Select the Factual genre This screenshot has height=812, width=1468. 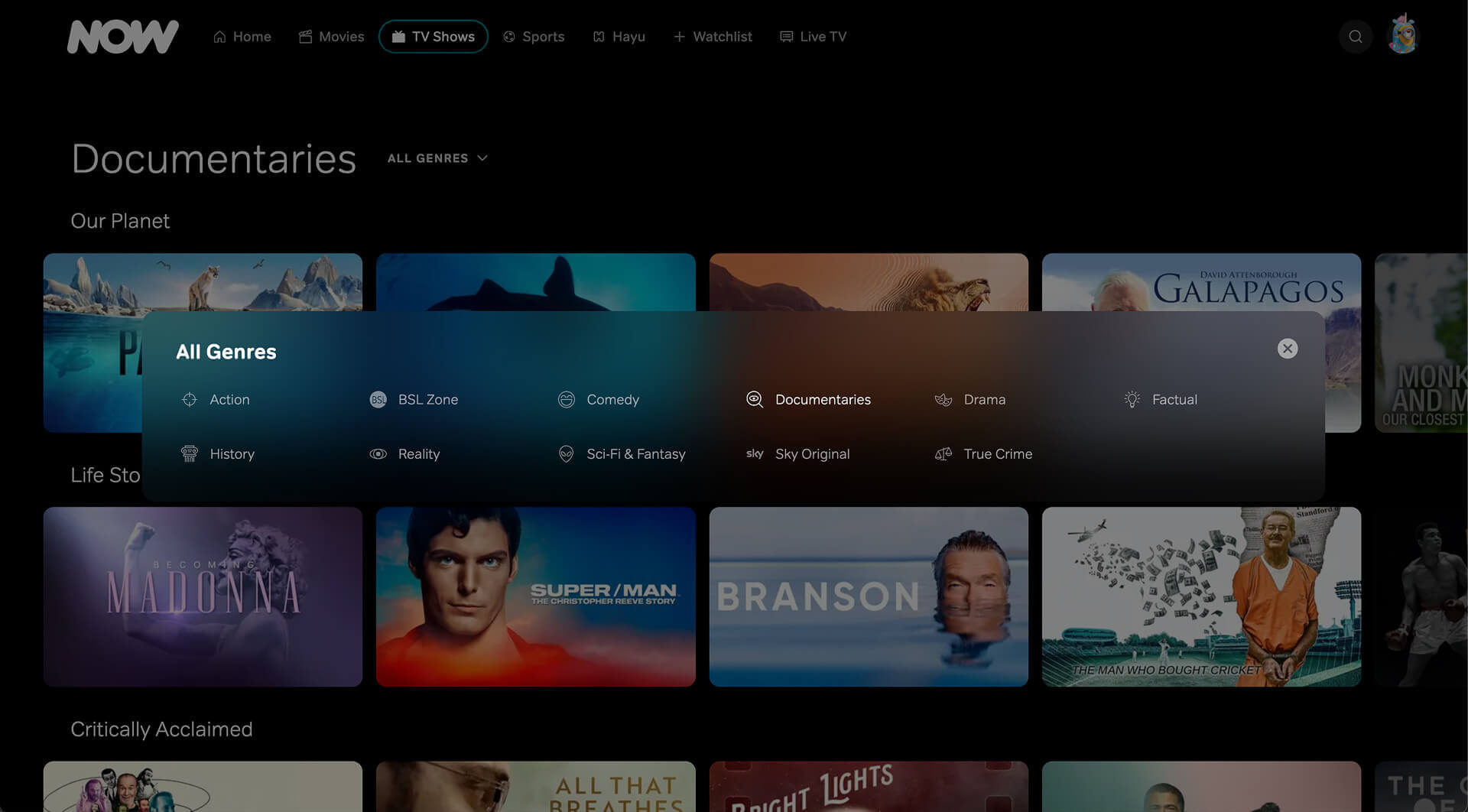click(1174, 399)
